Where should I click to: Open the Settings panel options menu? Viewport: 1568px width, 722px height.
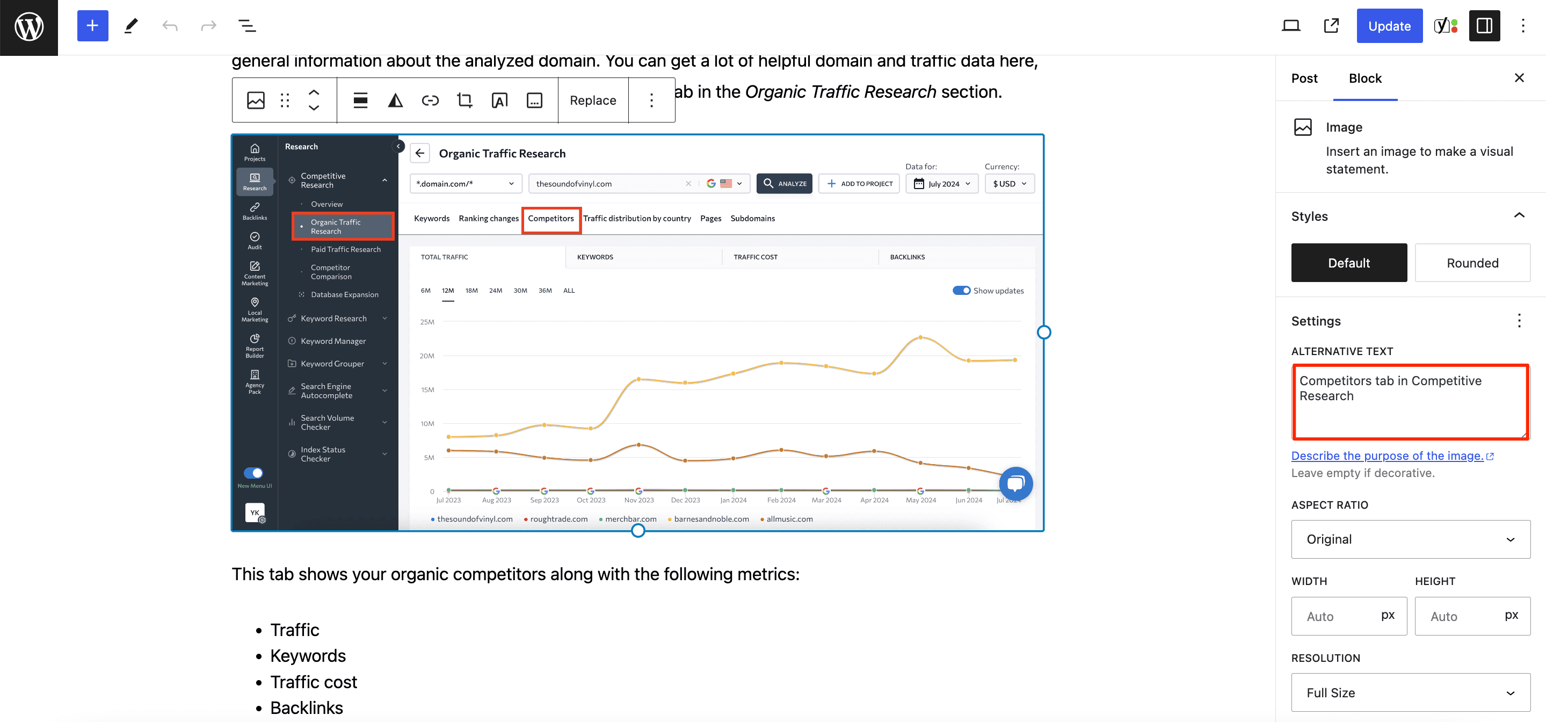(1519, 321)
